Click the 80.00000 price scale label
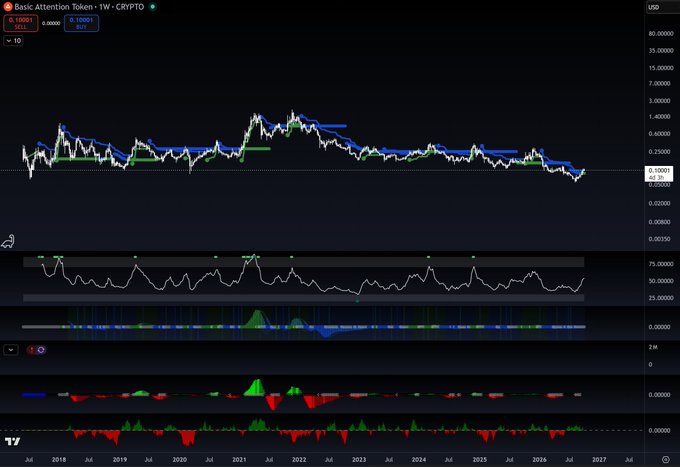 coord(661,33)
